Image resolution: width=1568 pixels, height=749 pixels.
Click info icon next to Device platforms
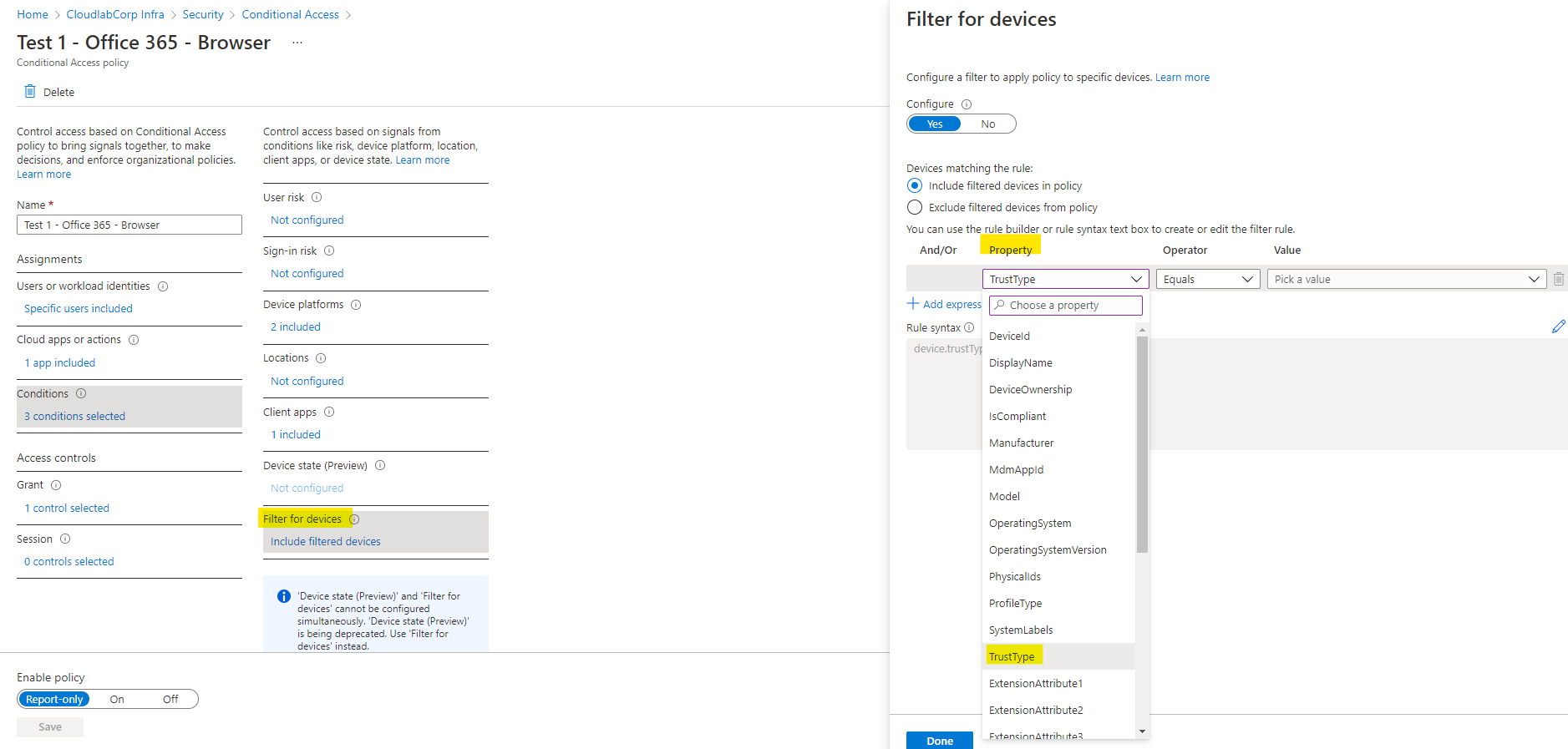pyautogui.click(x=356, y=305)
